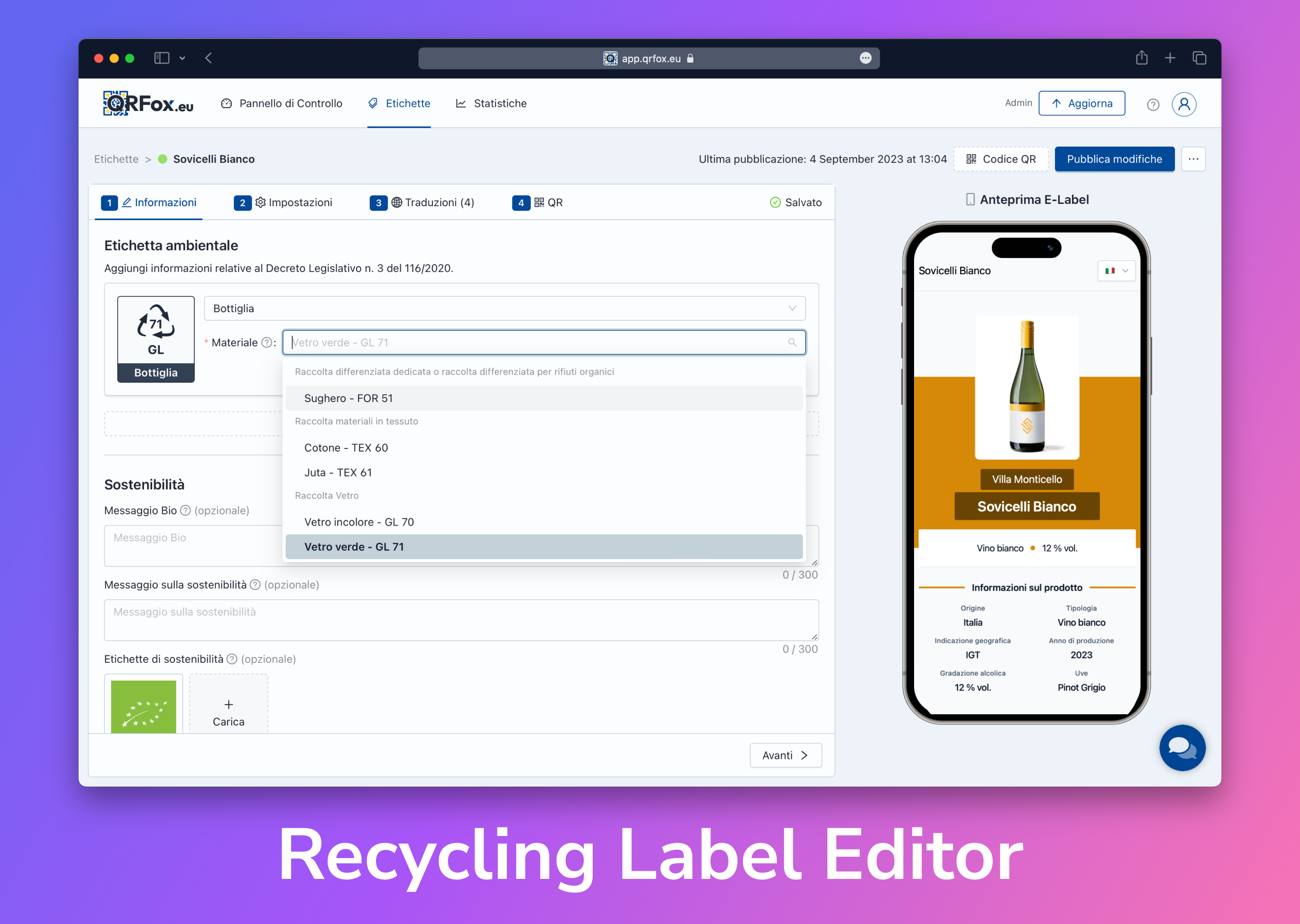Click the browser share icon
This screenshot has width=1300, height=924.
1141,58
